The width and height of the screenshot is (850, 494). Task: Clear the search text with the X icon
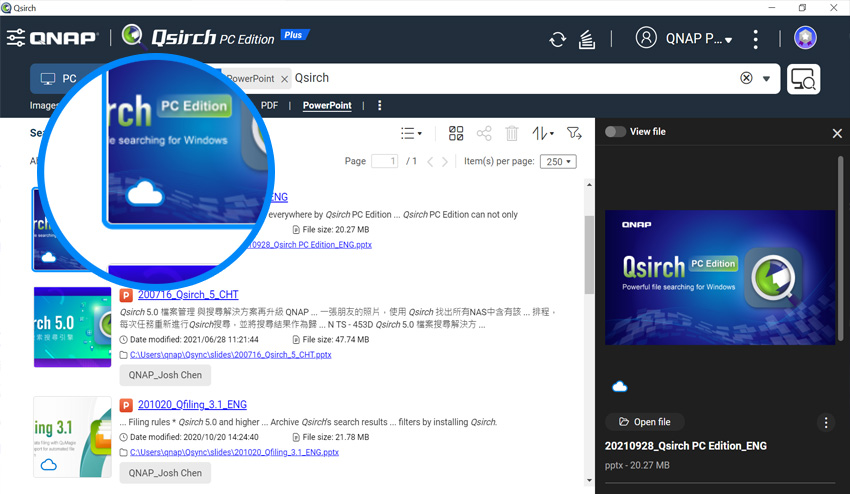tap(746, 78)
